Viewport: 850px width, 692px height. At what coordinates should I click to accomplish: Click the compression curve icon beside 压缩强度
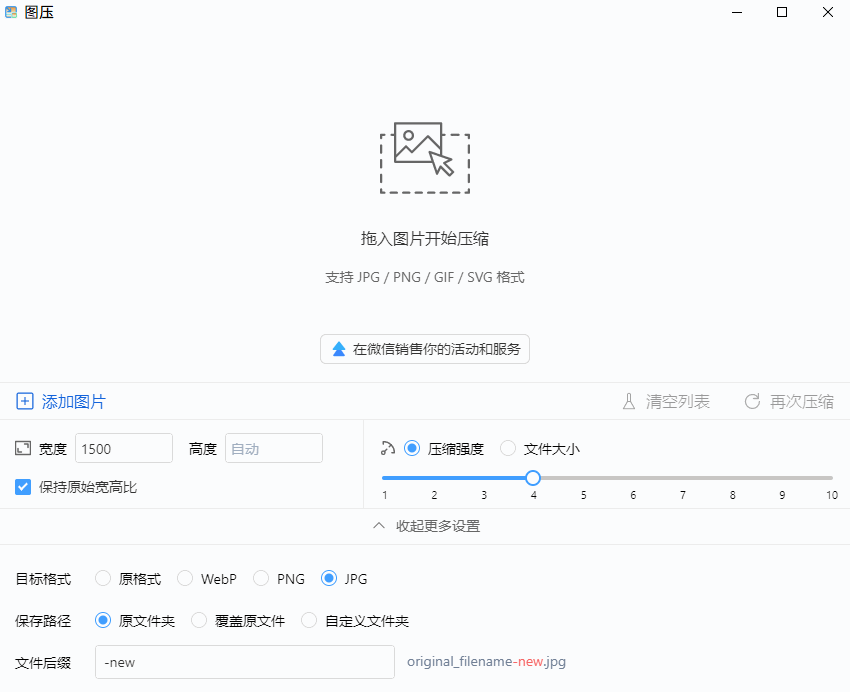[x=389, y=449]
